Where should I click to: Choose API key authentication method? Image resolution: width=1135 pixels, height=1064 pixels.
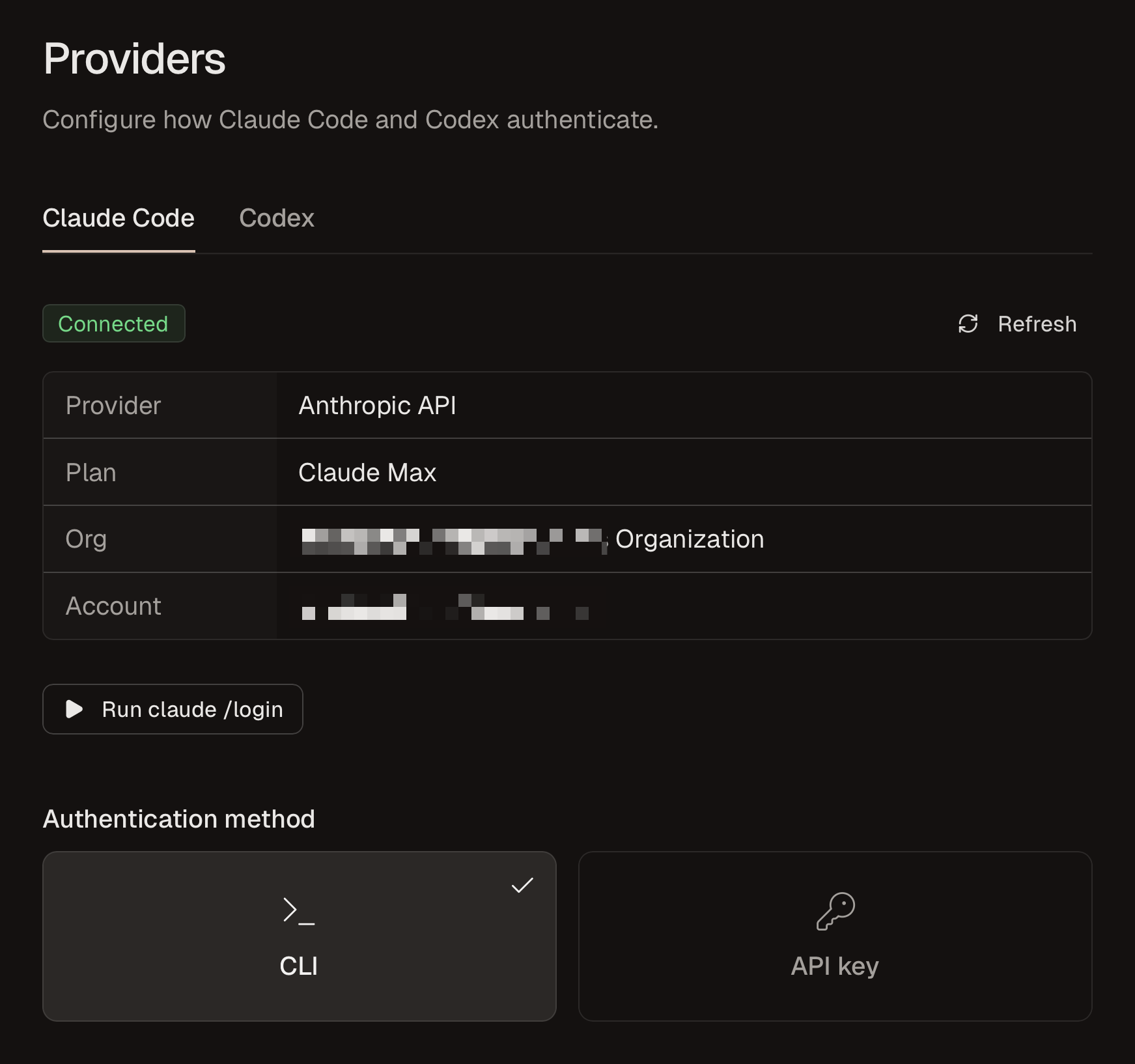pos(835,936)
